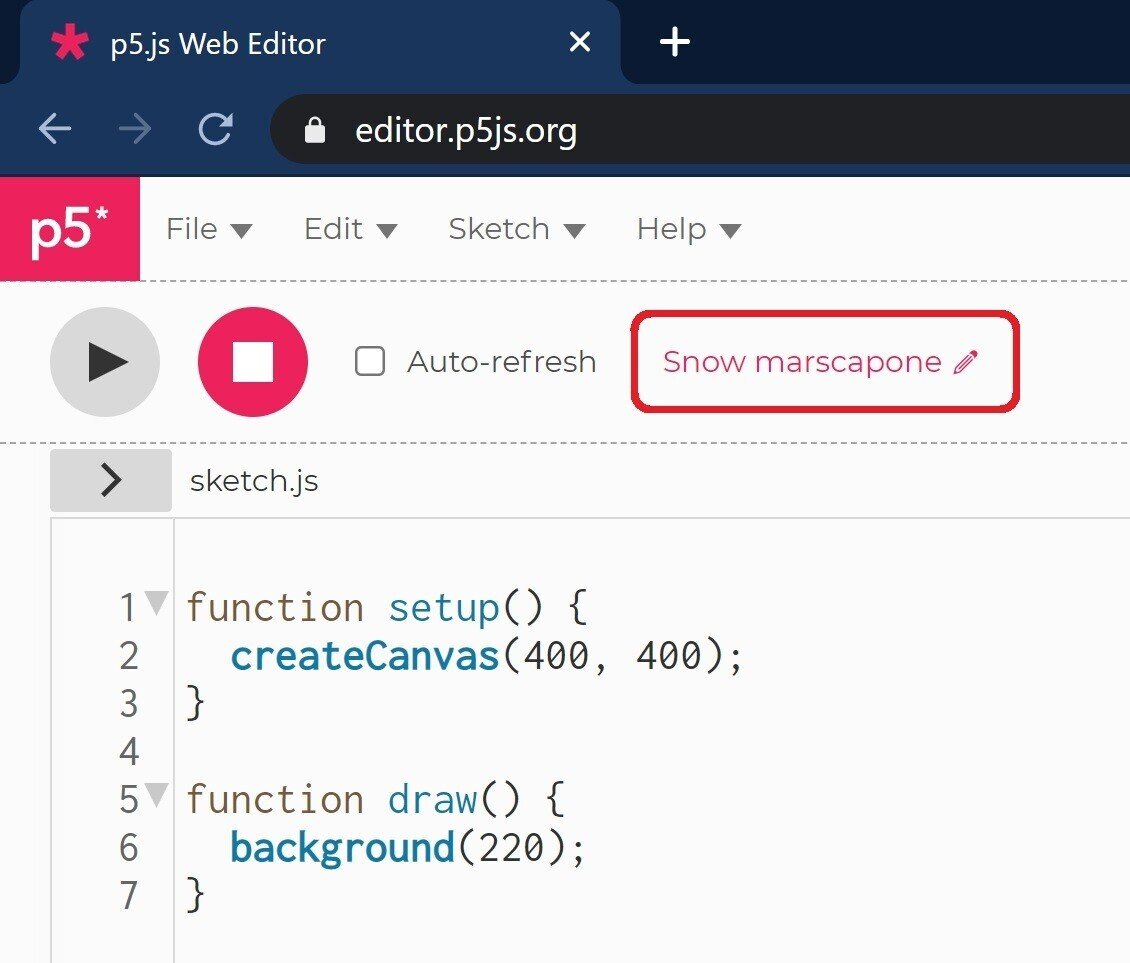Enable the Auto-refresh checkbox
1130x963 pixels.
click(x=370, y=361)
